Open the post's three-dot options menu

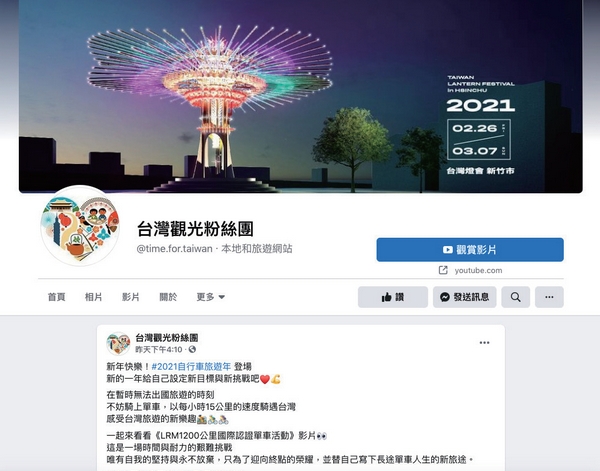pyautogui.click(x=484, y=342)
